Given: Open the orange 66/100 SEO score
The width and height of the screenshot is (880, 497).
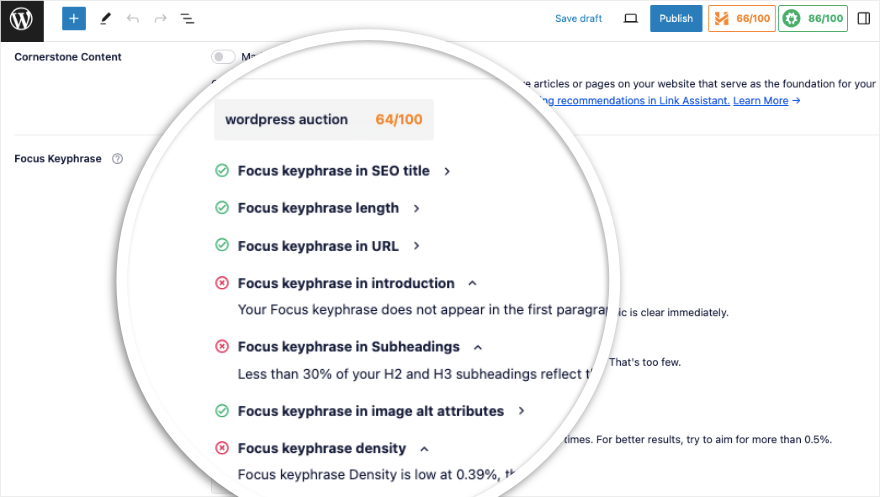Looking at the screenshot, I should [741, 19].
